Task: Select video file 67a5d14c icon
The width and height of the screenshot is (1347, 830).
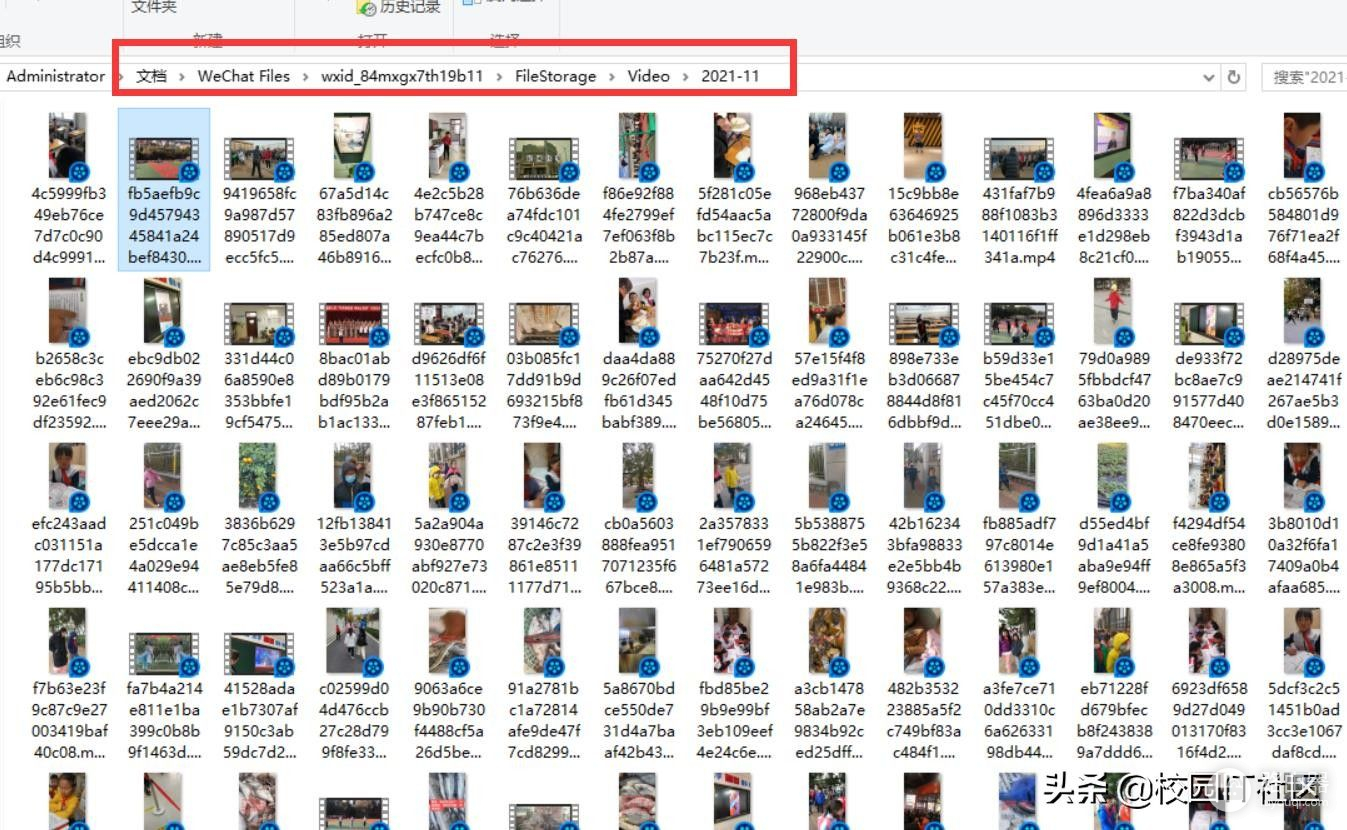Action: coord(354,146)
